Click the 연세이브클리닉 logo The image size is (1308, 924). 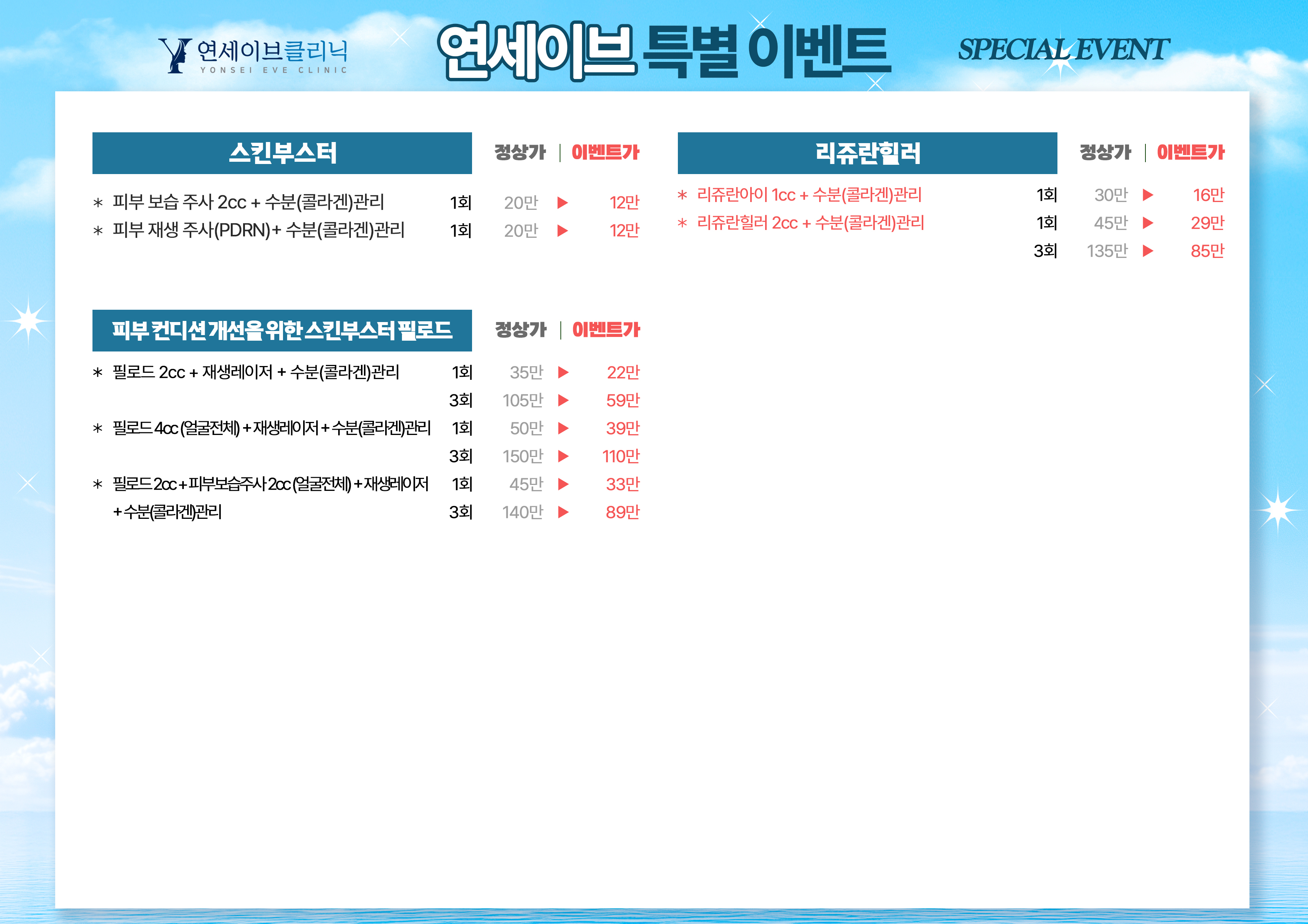coord(253,55)
